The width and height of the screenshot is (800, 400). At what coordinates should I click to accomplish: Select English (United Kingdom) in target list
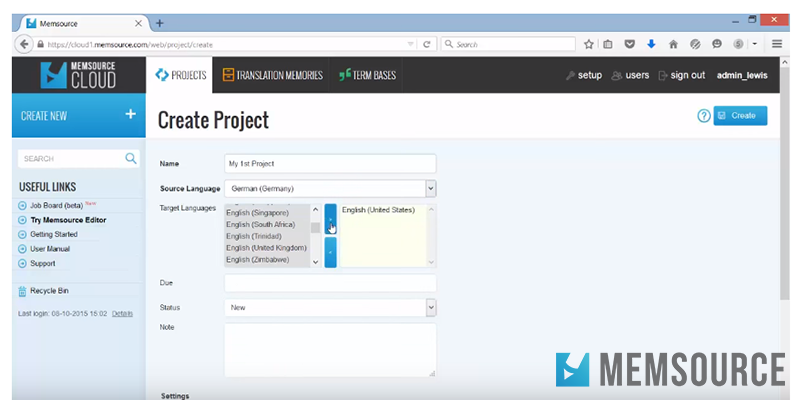[x=266, y=248]
